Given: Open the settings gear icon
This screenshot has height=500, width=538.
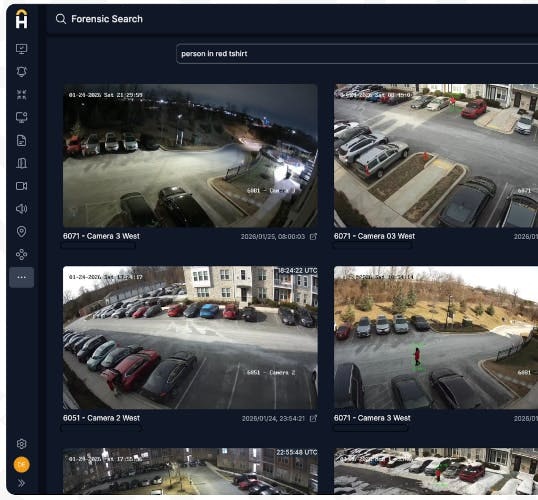Looking at the screenshot, I should [22, 444].
